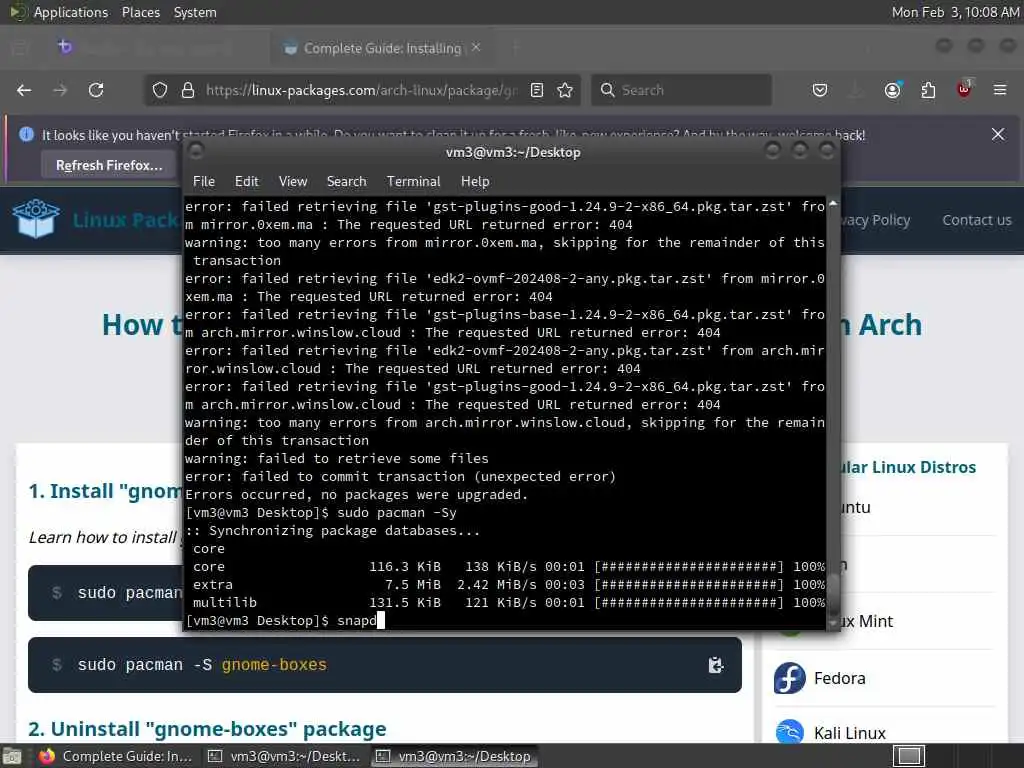Copy the gnome-boxes pacman command

[716, 665]
